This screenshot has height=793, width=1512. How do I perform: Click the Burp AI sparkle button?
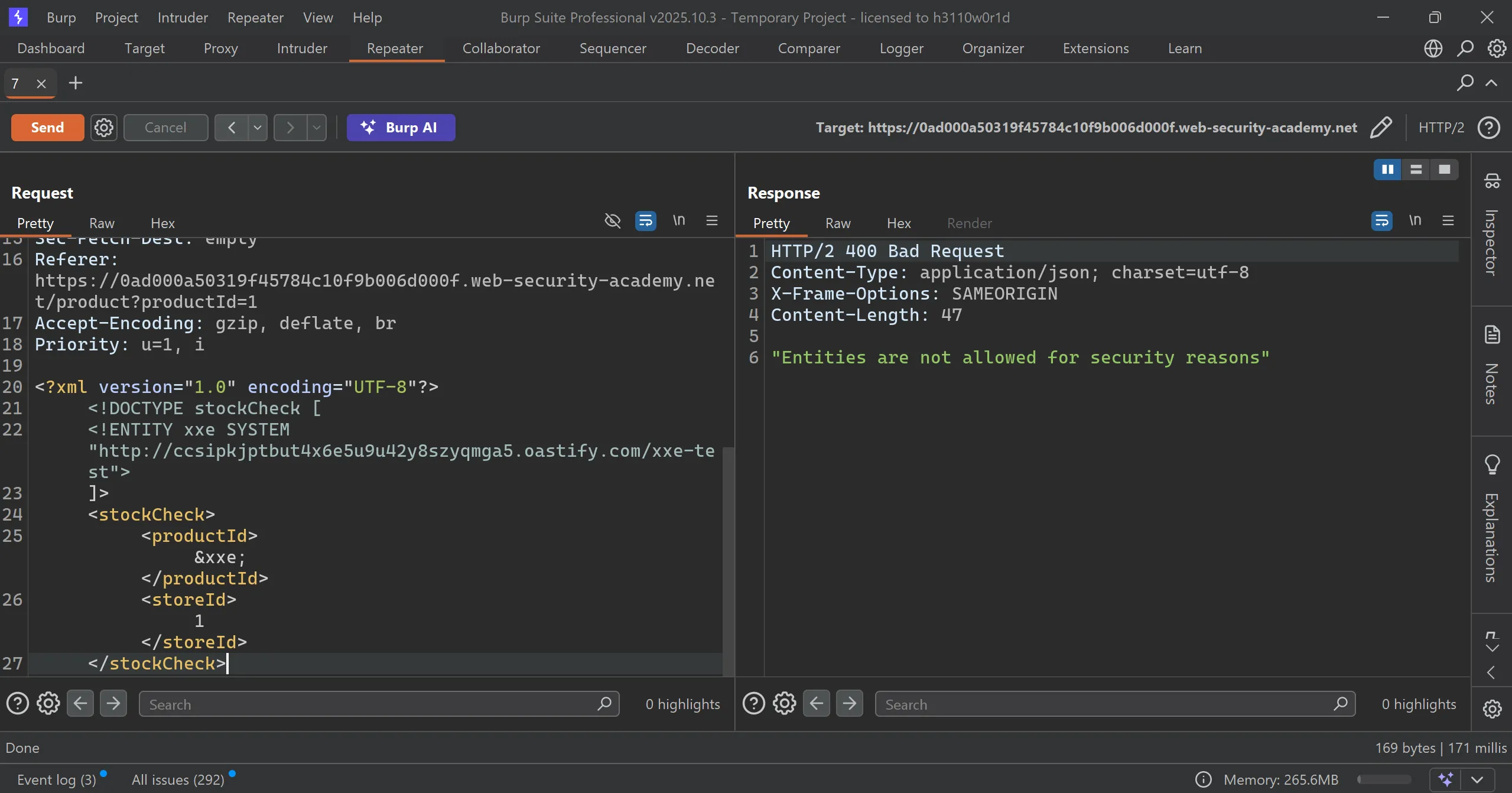point(401,128)
